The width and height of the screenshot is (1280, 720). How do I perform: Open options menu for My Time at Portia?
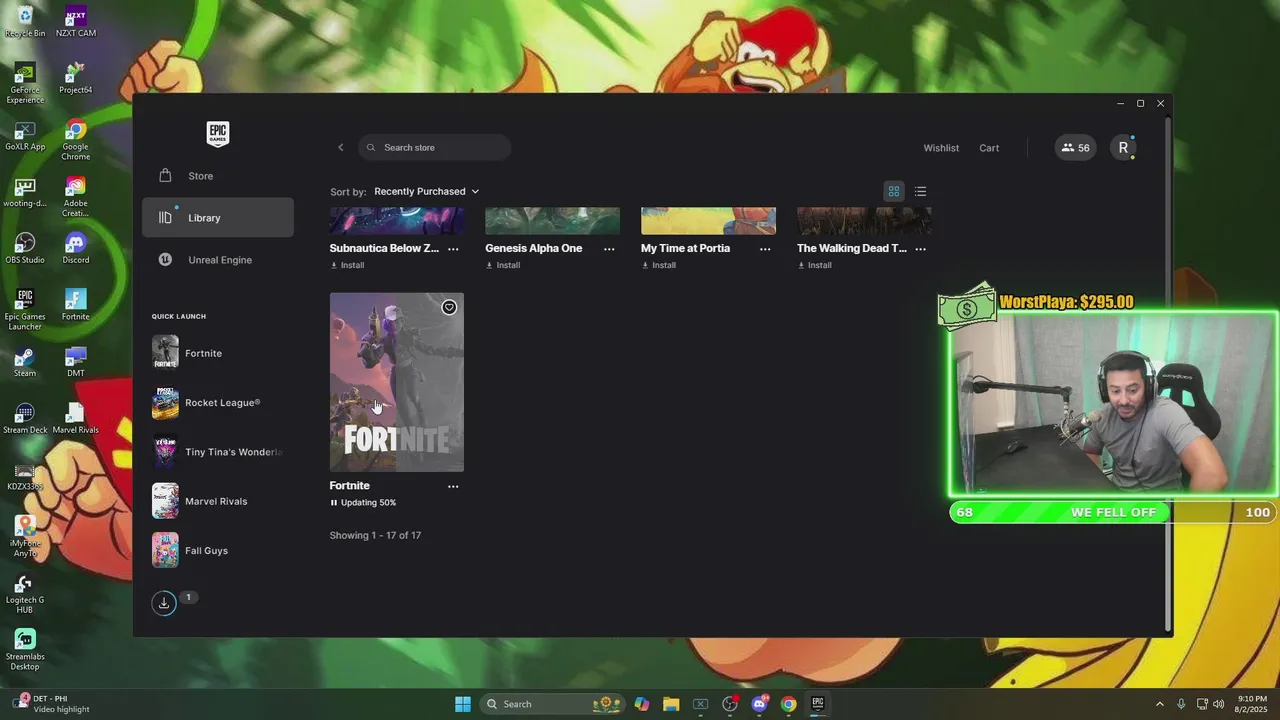pos(765,249)
